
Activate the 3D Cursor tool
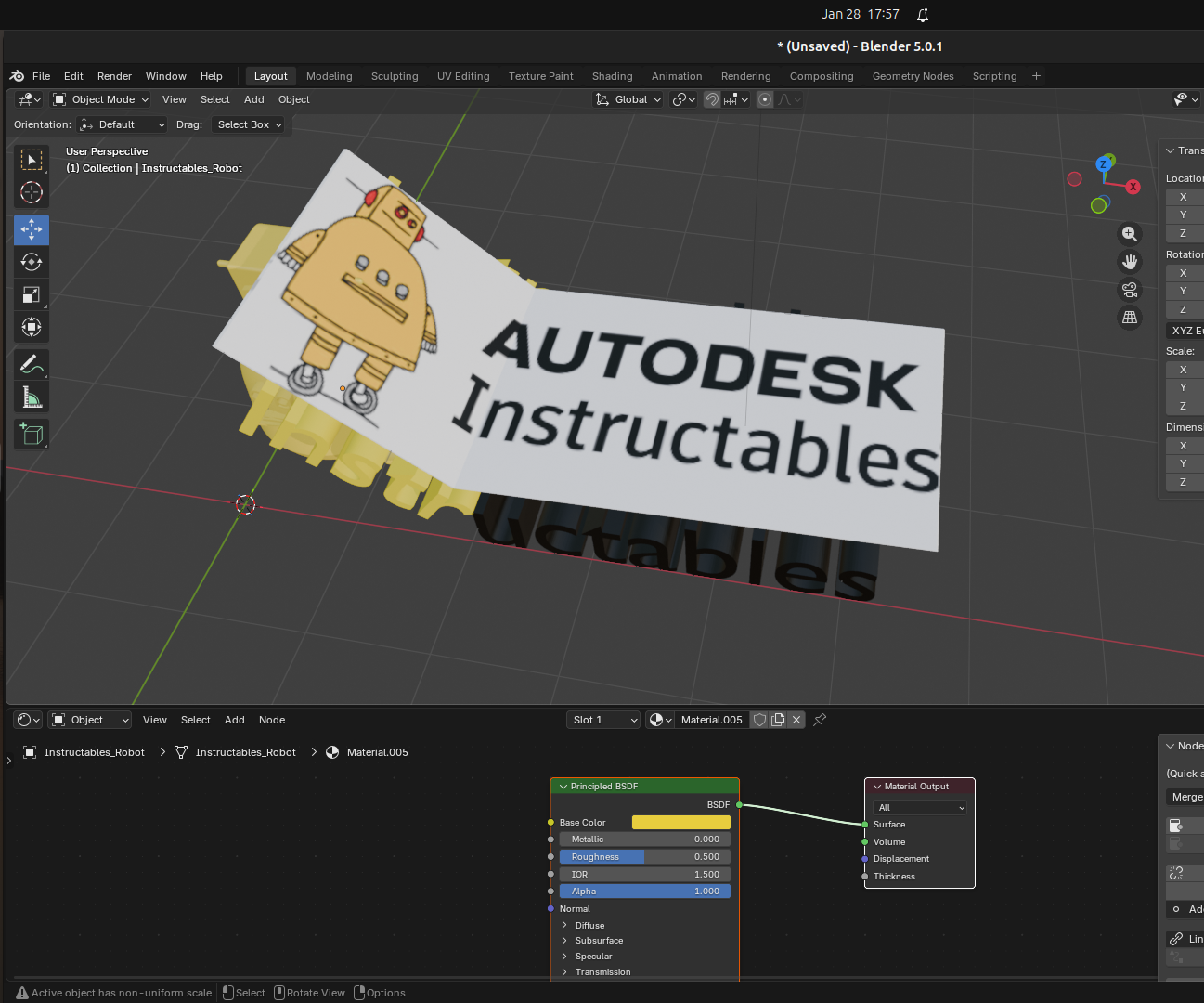32,192
